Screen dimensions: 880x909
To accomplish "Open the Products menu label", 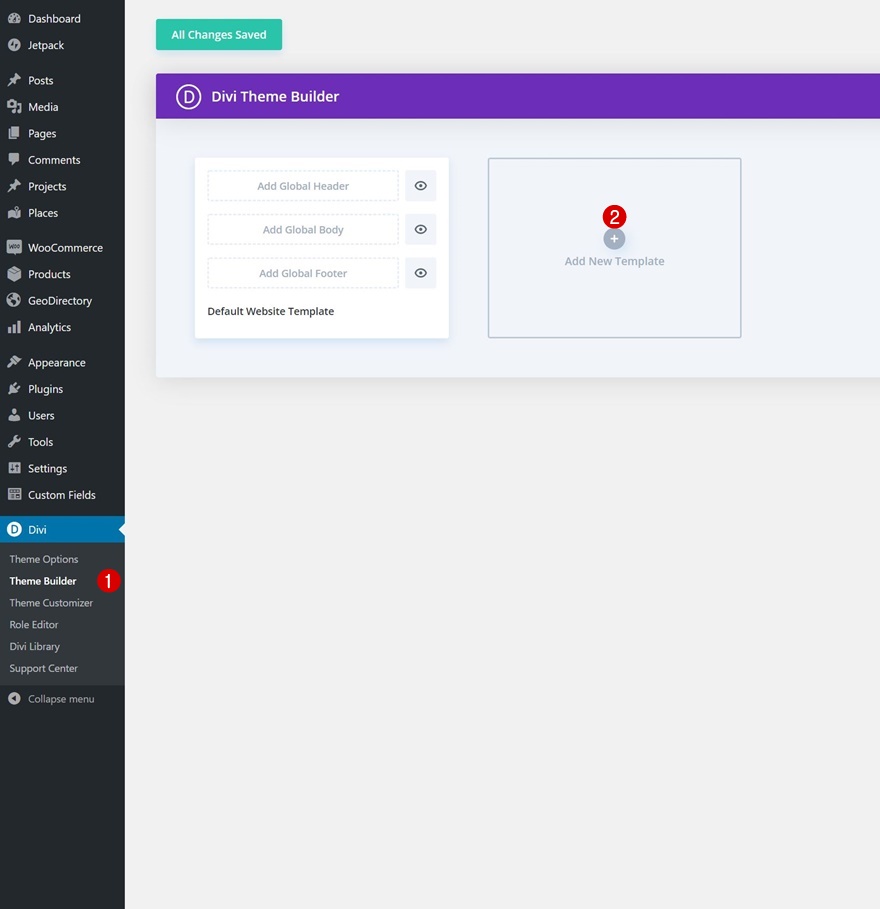I will point(49,274).
